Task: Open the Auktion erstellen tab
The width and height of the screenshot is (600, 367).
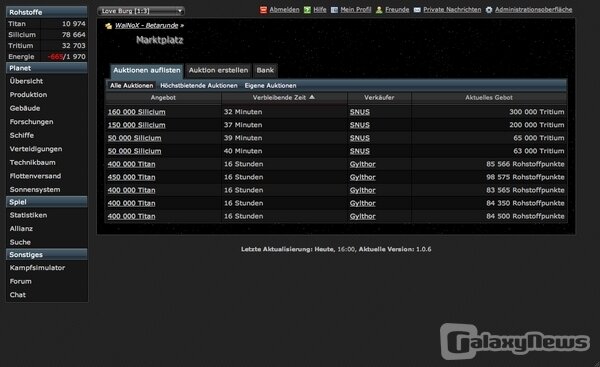Action: click(x=218, y=70)
